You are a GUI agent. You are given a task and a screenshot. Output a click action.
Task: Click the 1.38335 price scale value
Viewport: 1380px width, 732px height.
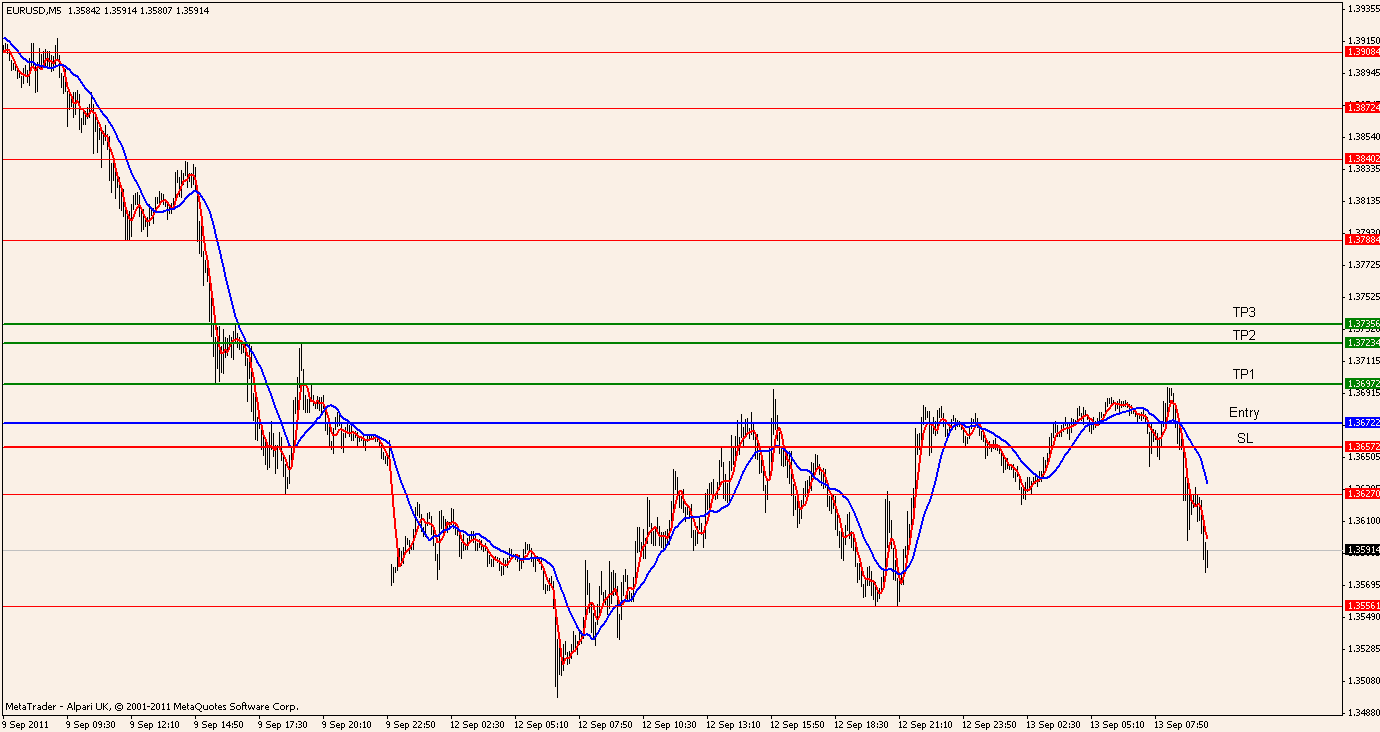[1362, 168]
